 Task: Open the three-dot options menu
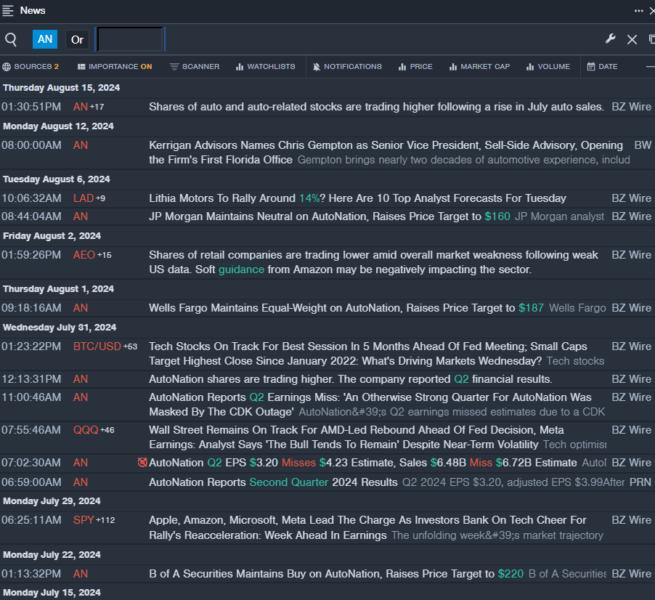(639, 11)
